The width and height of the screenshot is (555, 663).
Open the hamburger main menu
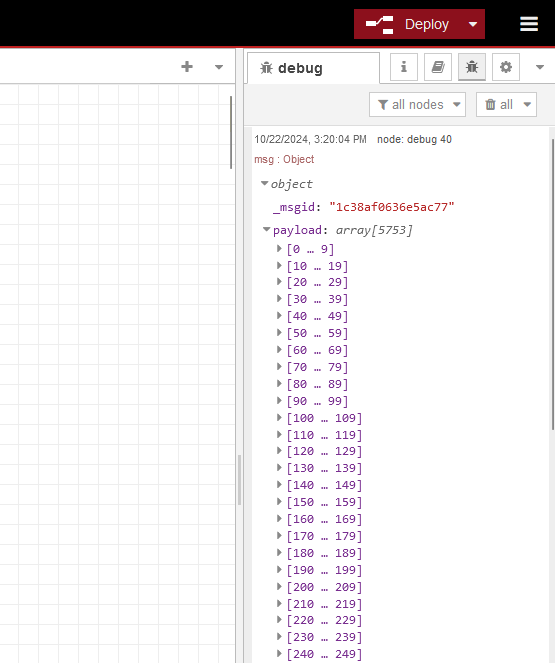pos(529,24)
